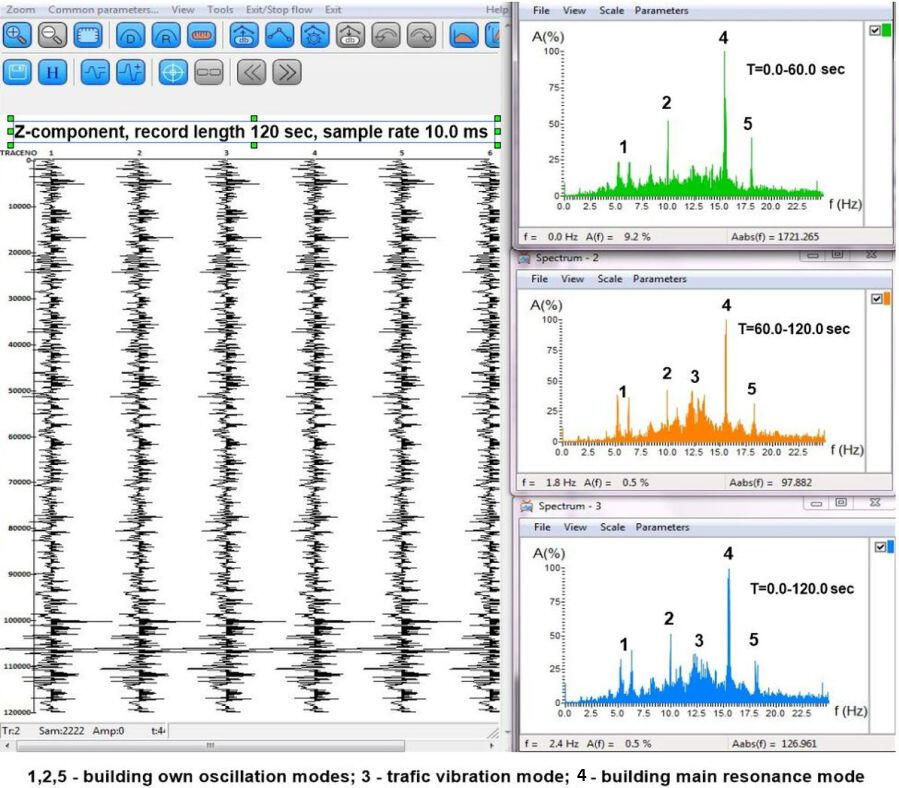This screenshot has width=899, height=788.
Task: Go forward with double right arrows button
Action: [286, 72]
